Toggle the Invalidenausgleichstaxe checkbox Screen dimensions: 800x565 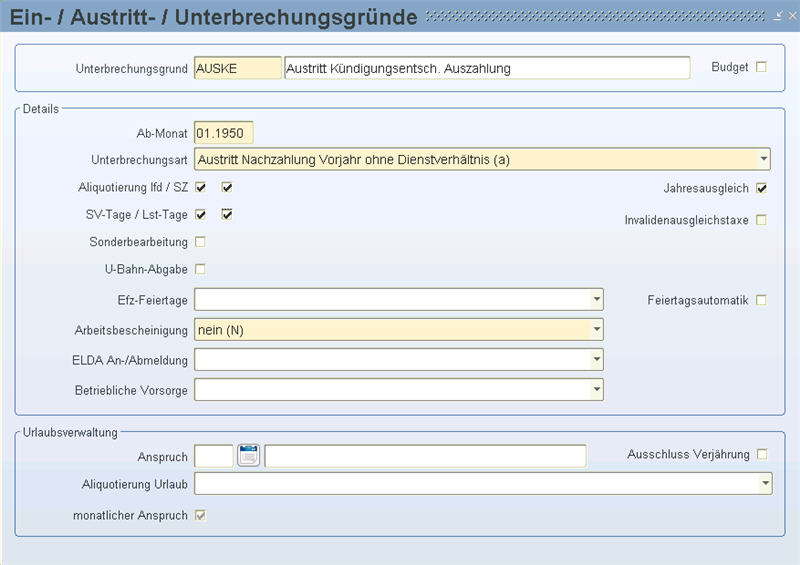point(761,219)
